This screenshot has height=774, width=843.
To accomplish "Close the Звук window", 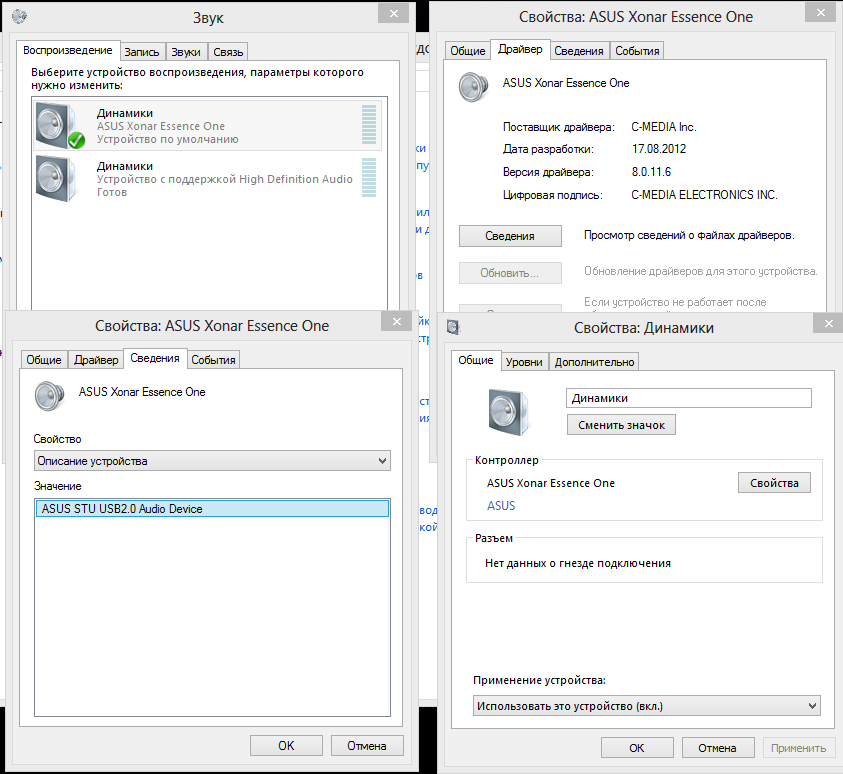I will (394, 13).
